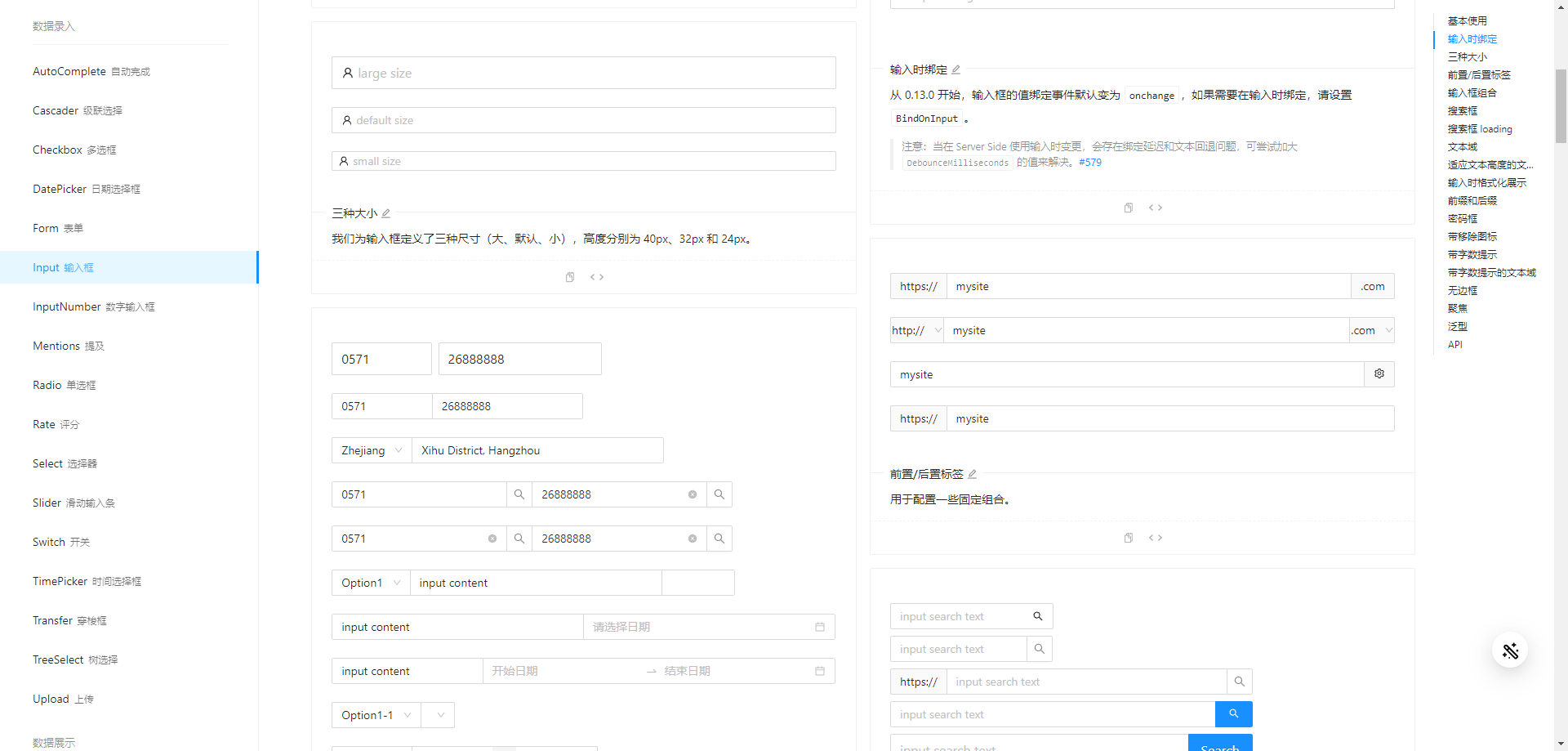The image size is (1568, 751).
Task: Copy code of the 三种大小 example
Action: pyautogui.click(x=569, y=277)
